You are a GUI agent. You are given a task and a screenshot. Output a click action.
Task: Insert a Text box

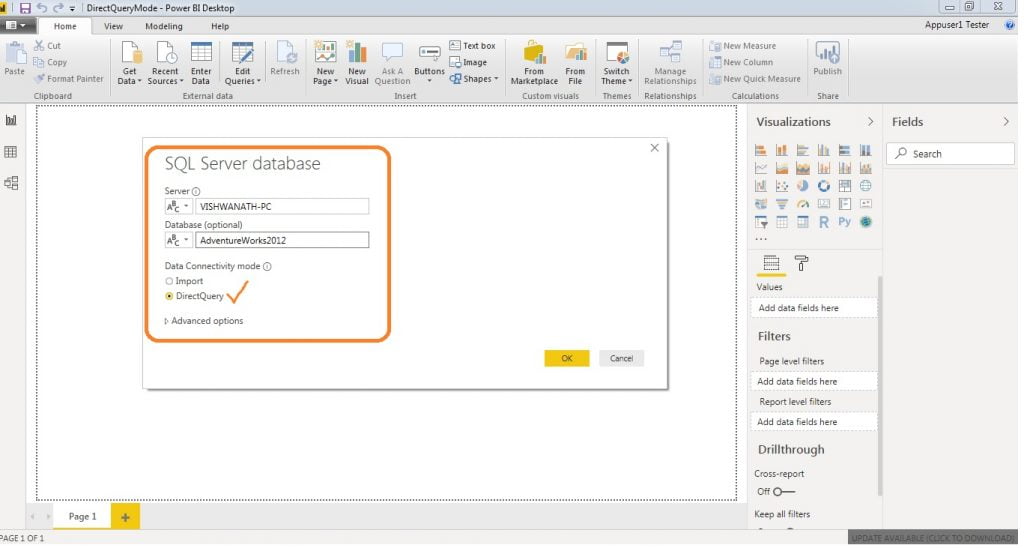(472, 46)
